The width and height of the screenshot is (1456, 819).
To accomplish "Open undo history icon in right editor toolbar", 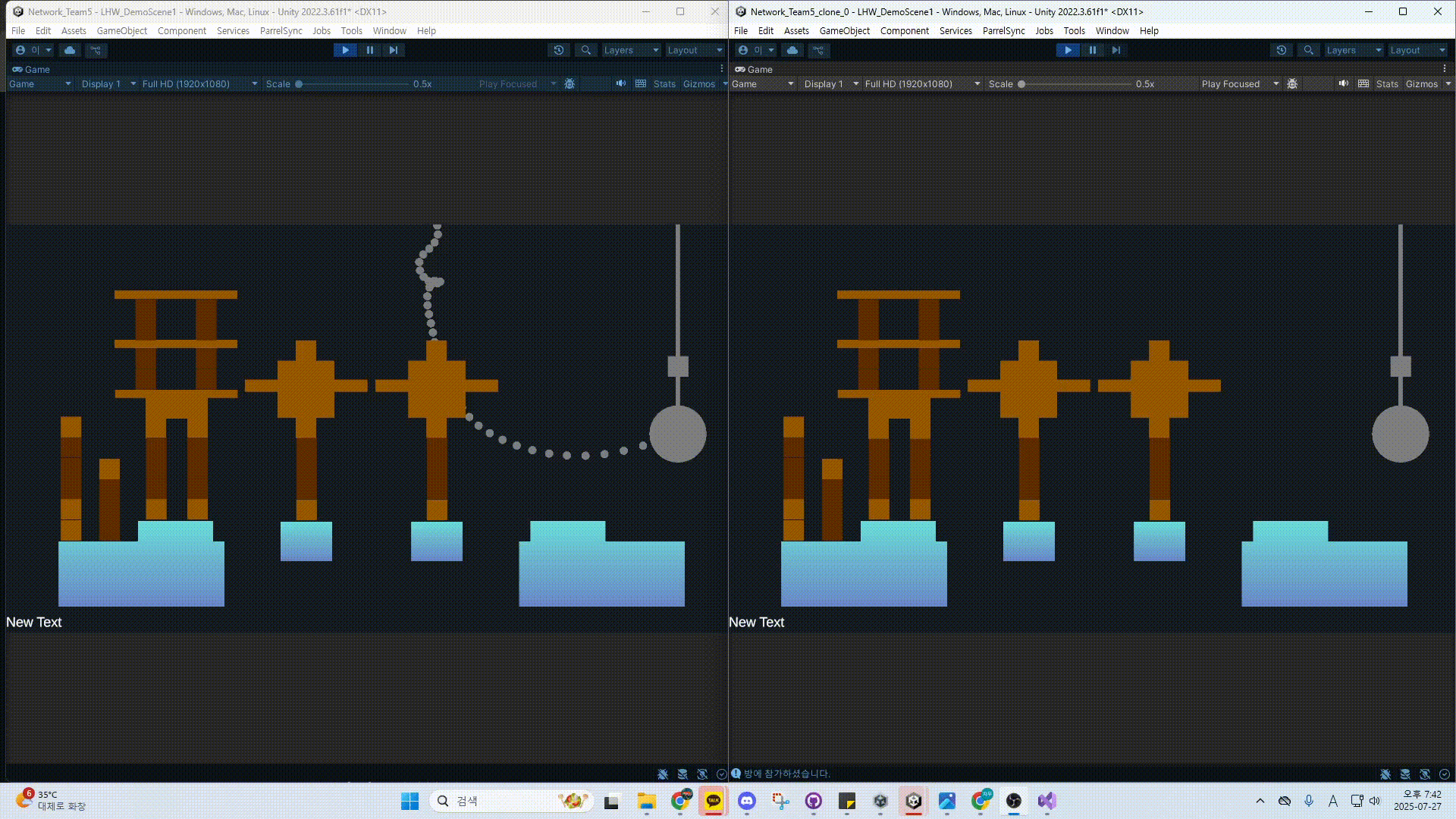I will coord(1282,50).
